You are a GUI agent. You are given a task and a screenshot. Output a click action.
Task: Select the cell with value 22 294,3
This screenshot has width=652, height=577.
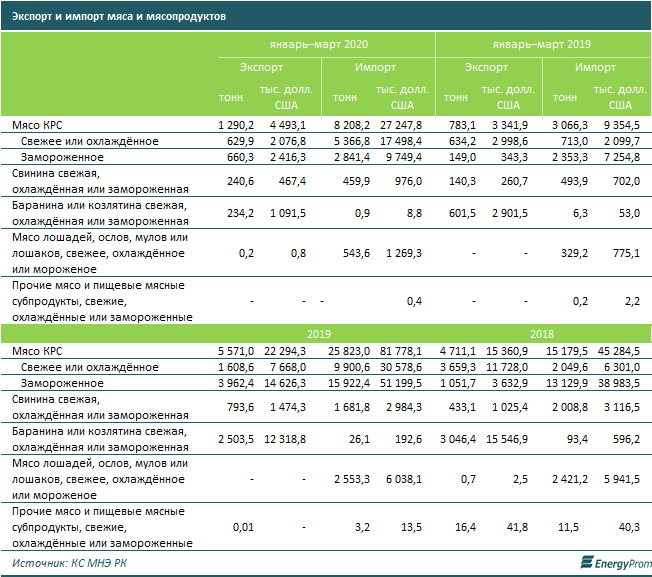pyautogui.click(x=288, y=351)
